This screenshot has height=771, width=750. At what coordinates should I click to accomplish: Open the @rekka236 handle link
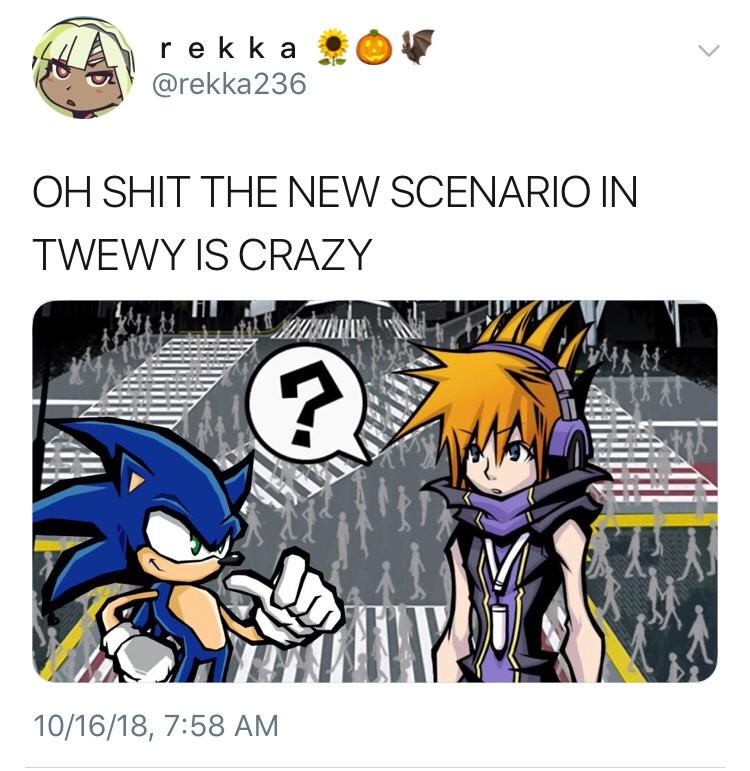click(229, 84)
